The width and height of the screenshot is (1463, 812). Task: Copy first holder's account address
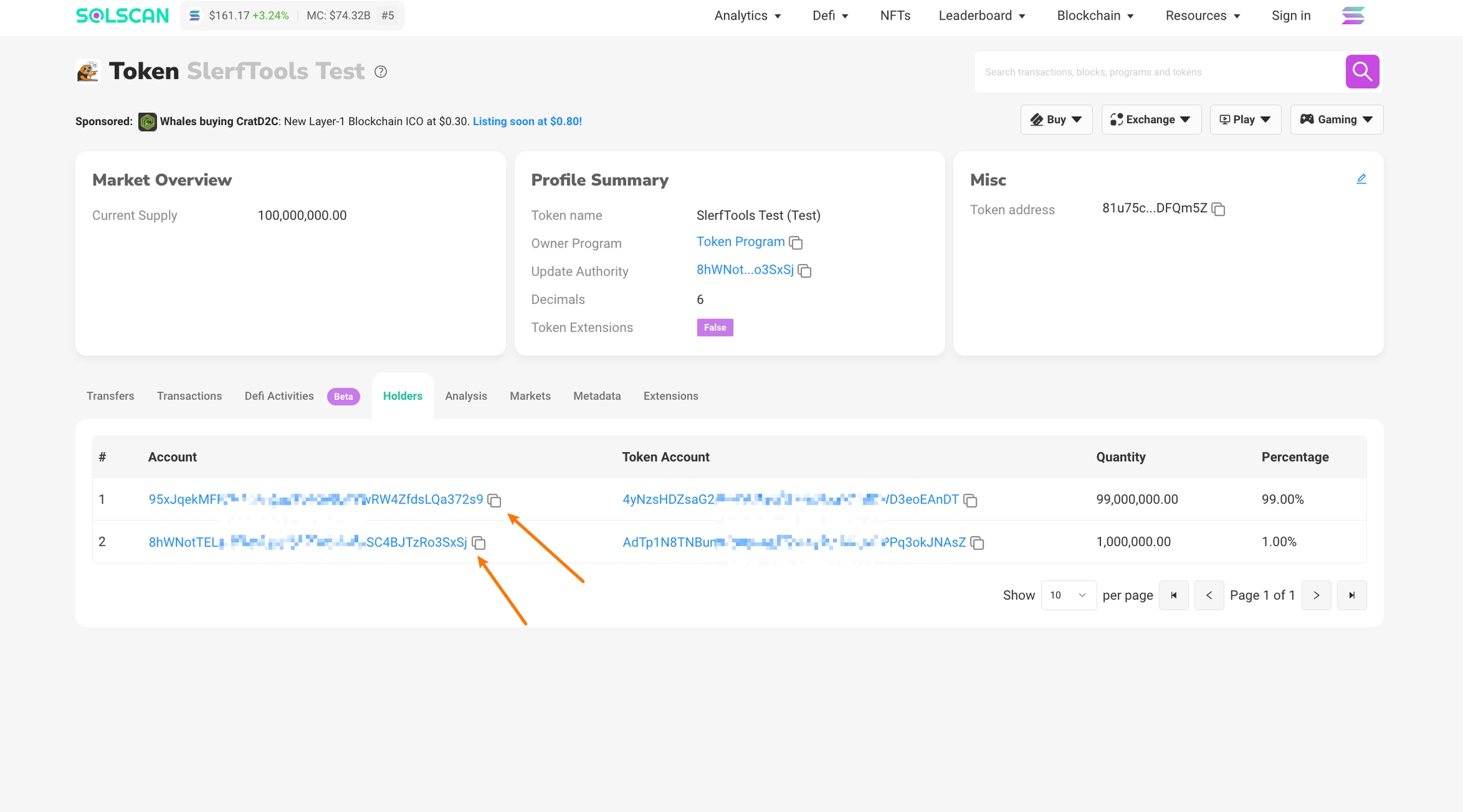494,500
